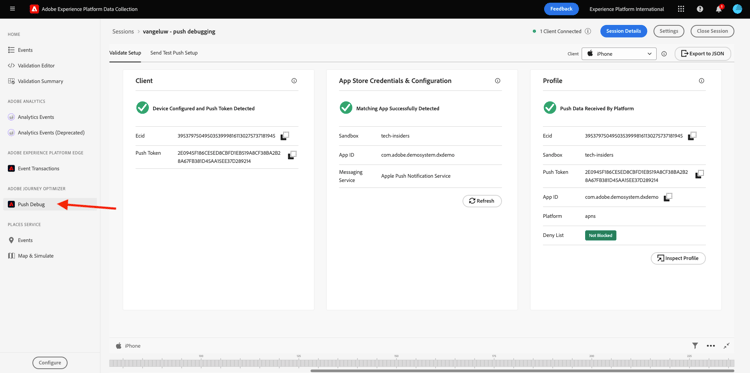750x373 pixels.
Task: Show info about connected clients
Action: (x=588, y=31)
